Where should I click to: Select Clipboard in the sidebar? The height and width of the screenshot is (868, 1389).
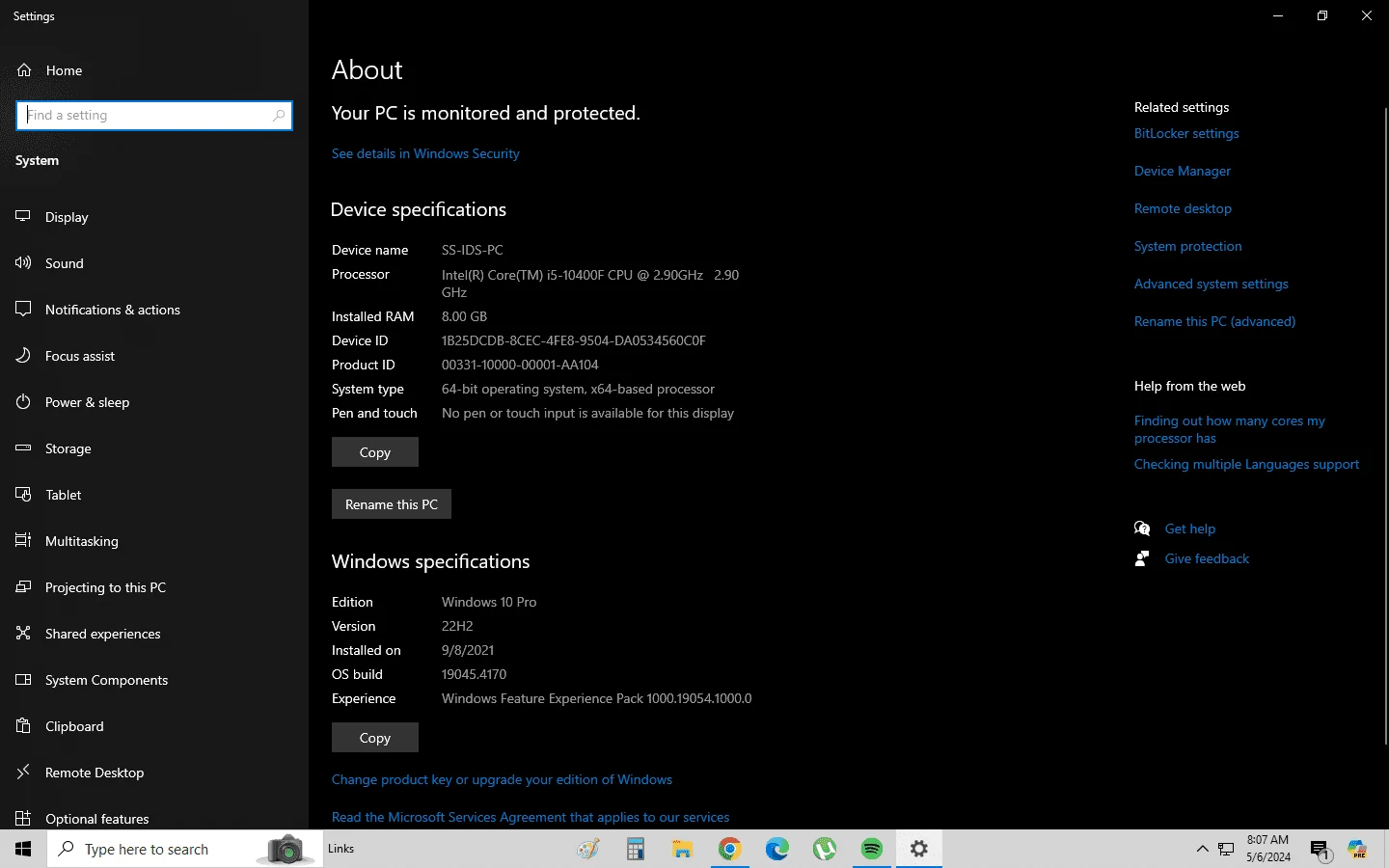154,726
